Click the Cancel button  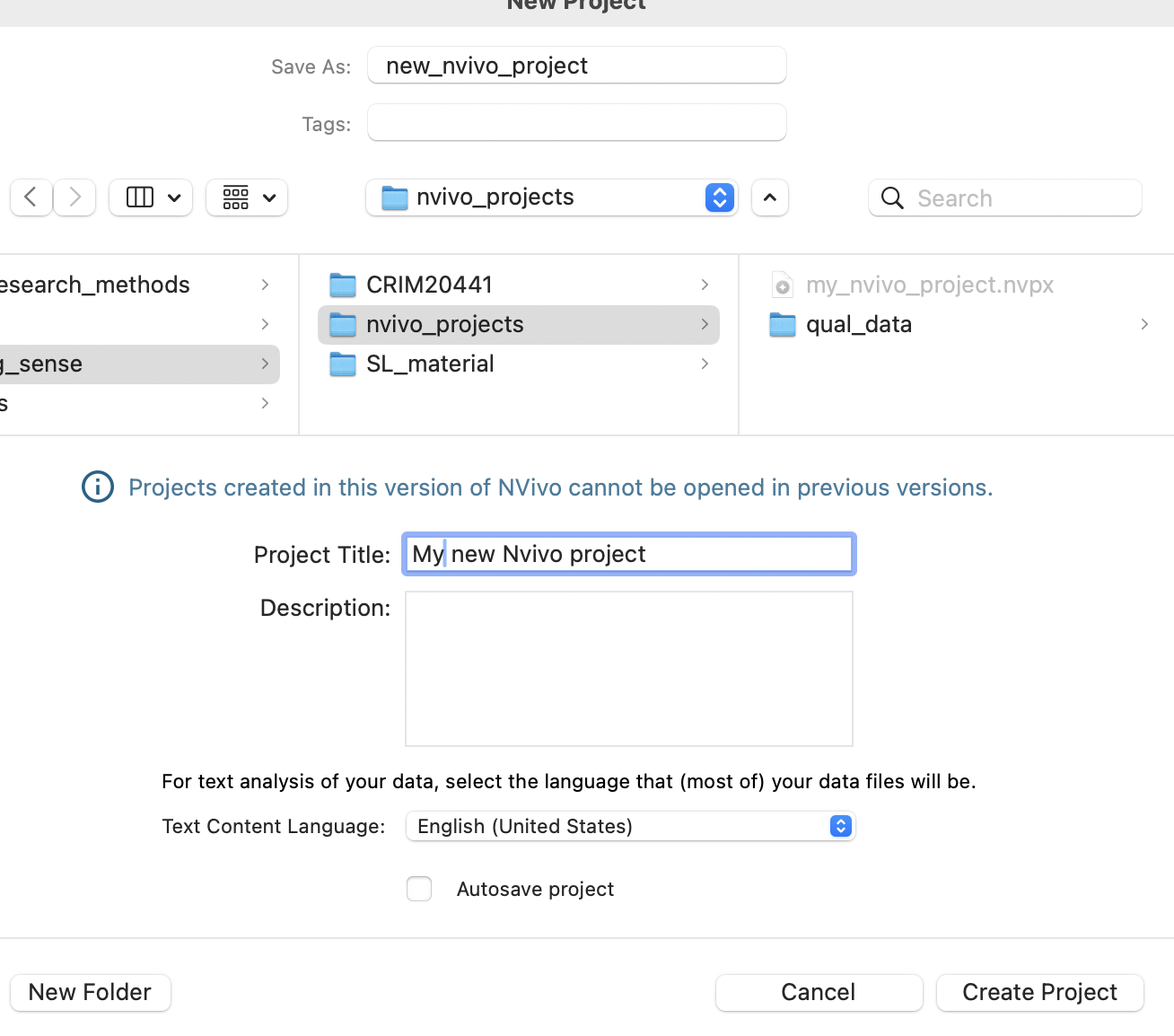click(819, 992)
